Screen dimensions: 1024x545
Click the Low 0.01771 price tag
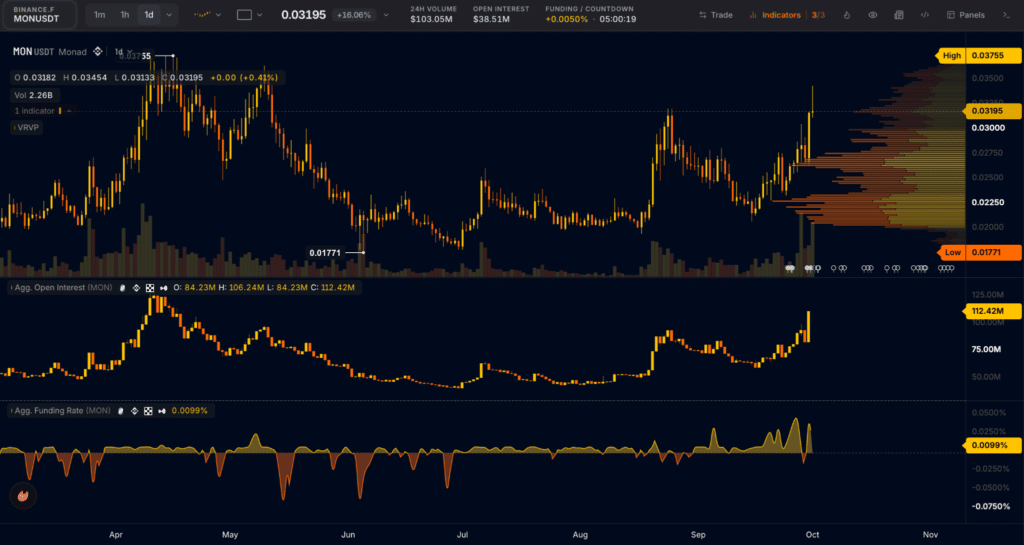[x=979, y=252]
